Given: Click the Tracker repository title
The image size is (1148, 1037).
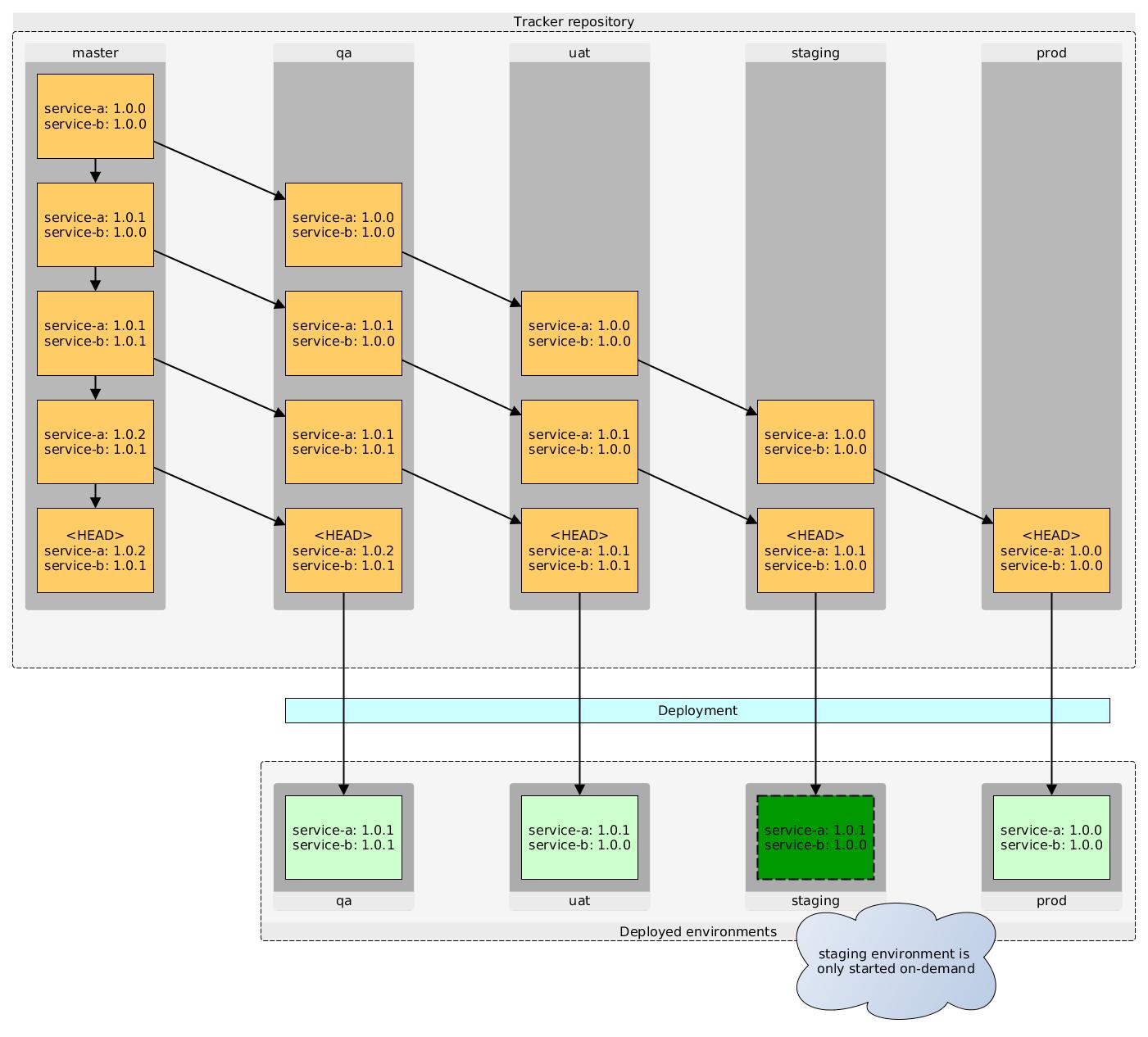Looking at the screenshot, I should pos(574,21).
